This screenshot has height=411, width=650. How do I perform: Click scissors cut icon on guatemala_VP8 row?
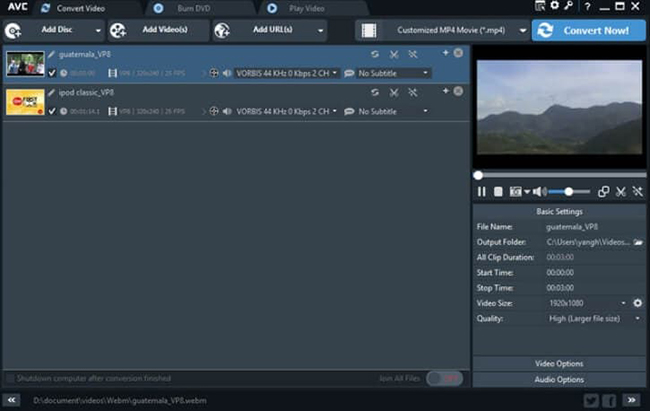[394, 54]
